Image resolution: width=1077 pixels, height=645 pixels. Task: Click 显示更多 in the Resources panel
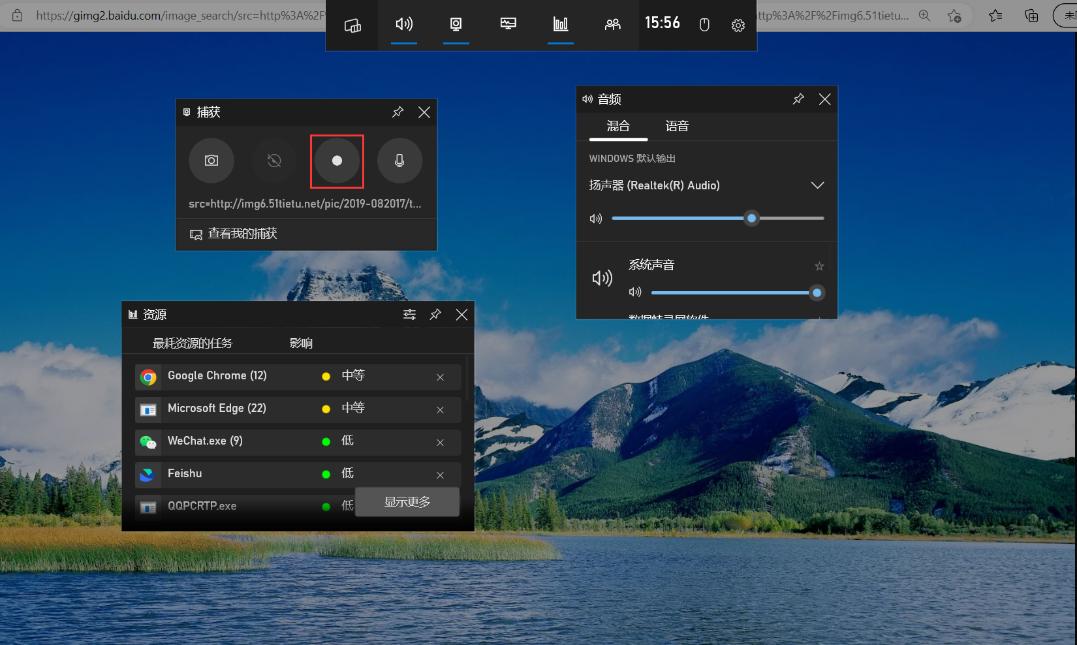point(407,502)
